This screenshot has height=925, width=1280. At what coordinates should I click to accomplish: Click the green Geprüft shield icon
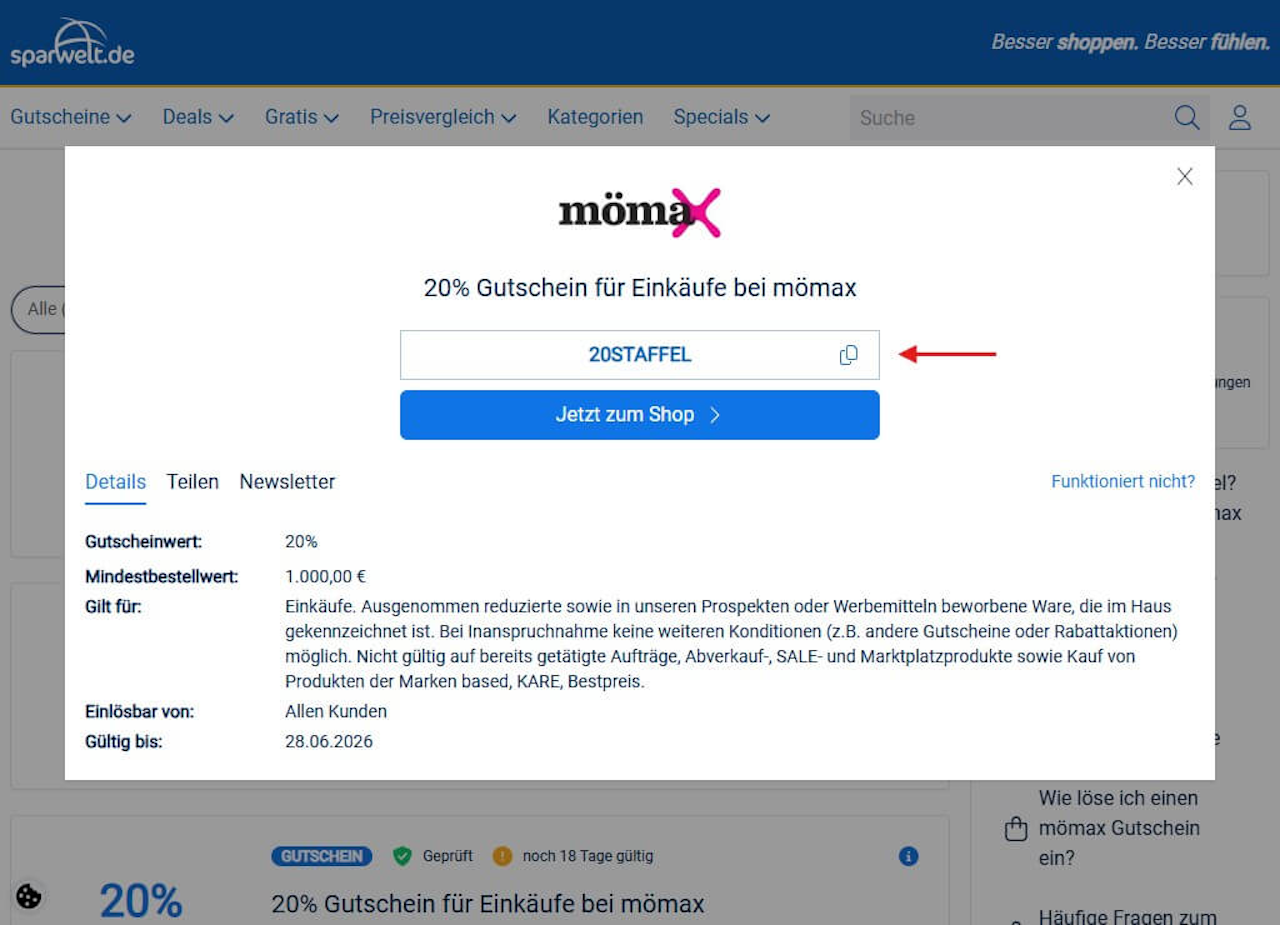(x=402, y=856)
